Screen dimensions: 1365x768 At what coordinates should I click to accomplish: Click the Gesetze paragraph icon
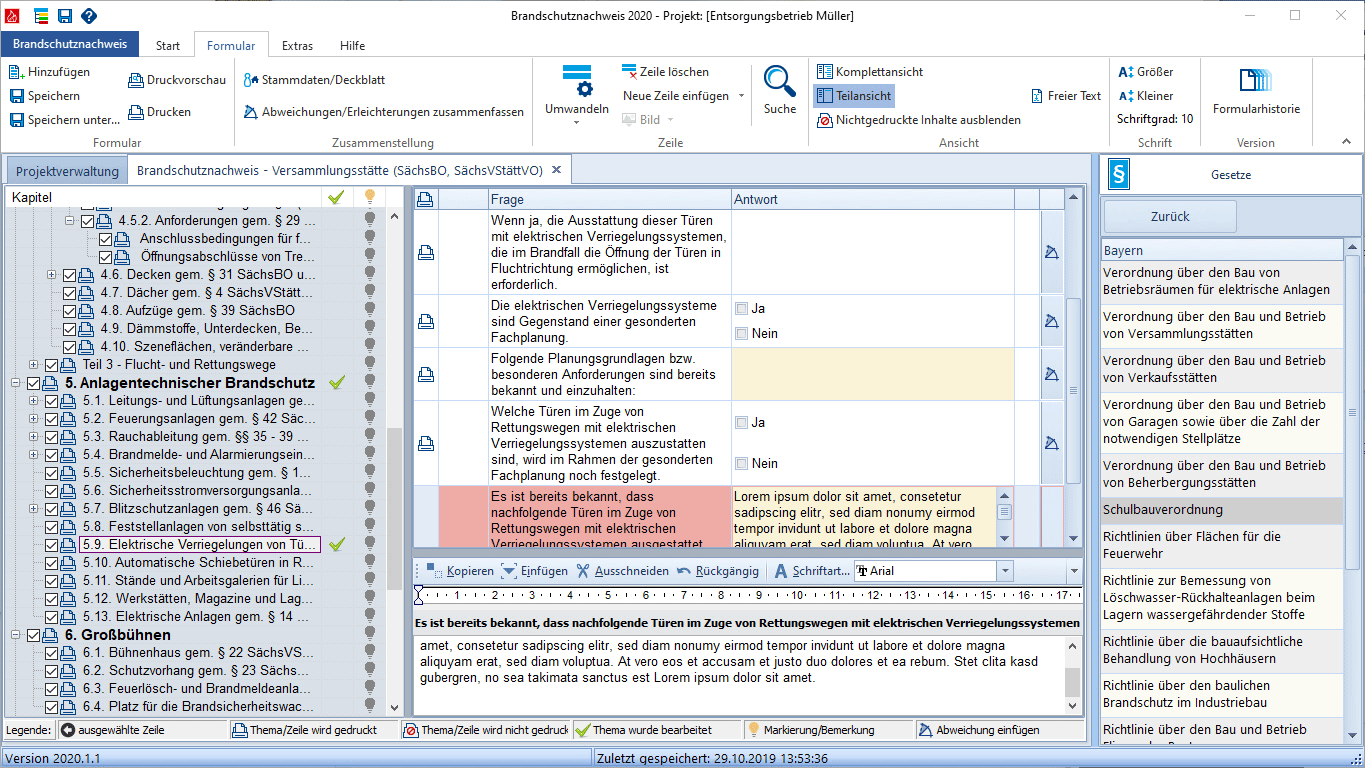(x=1119, y=175)
